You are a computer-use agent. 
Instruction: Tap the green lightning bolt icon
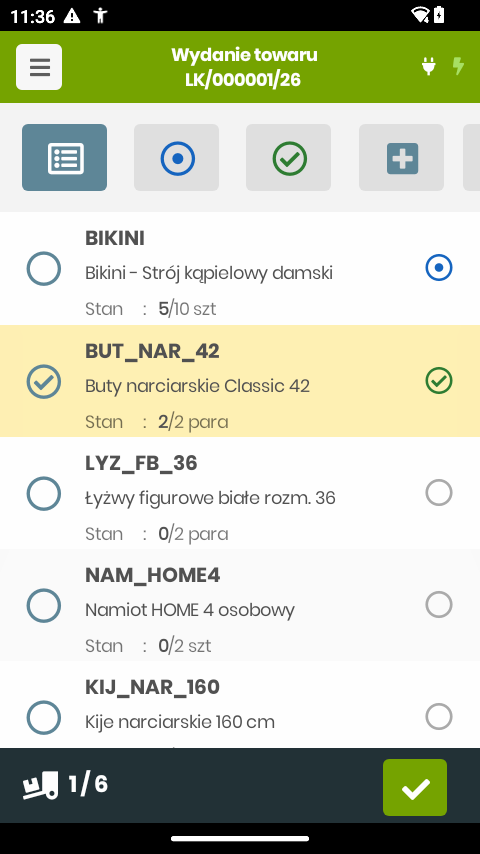click(459, 66)
